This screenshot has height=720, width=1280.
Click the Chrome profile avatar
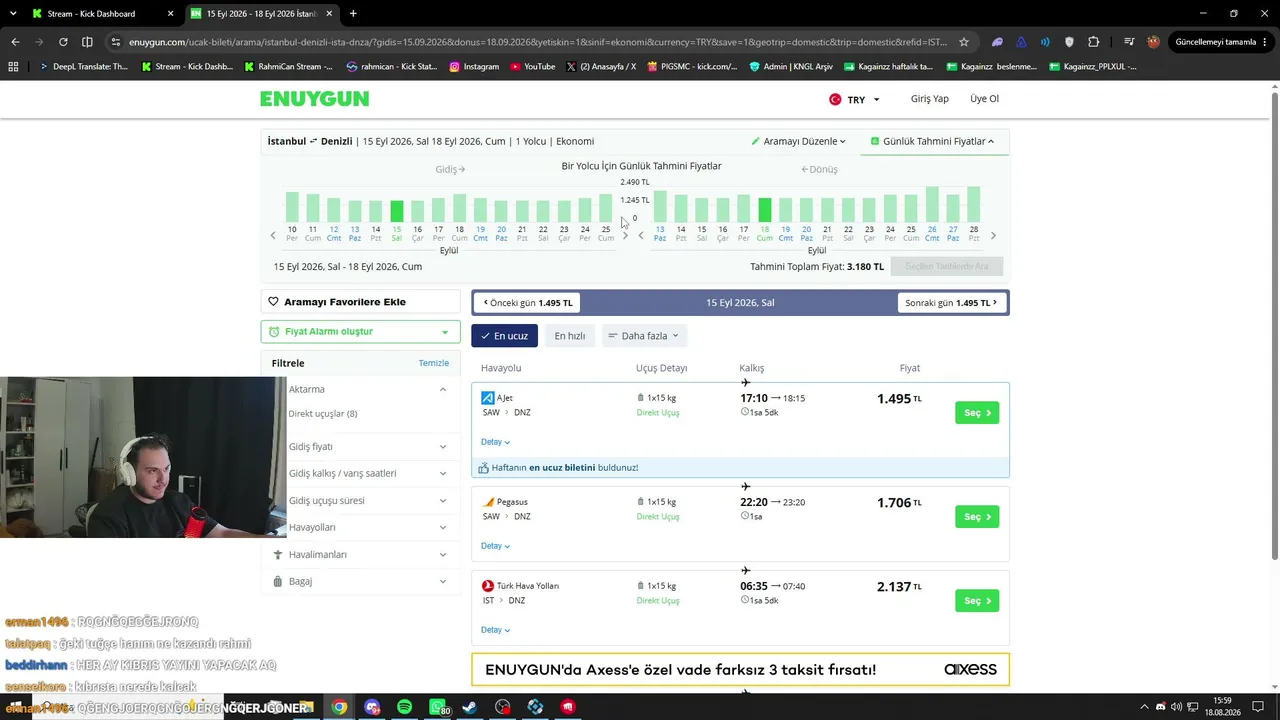tap(1153, 42)
